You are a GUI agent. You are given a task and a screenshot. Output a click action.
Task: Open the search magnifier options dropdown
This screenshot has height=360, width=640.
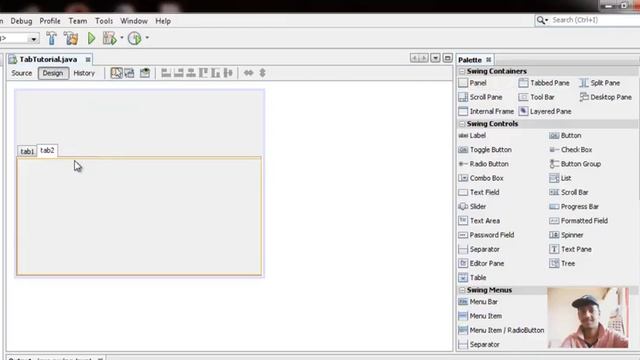tap(542, 20)
